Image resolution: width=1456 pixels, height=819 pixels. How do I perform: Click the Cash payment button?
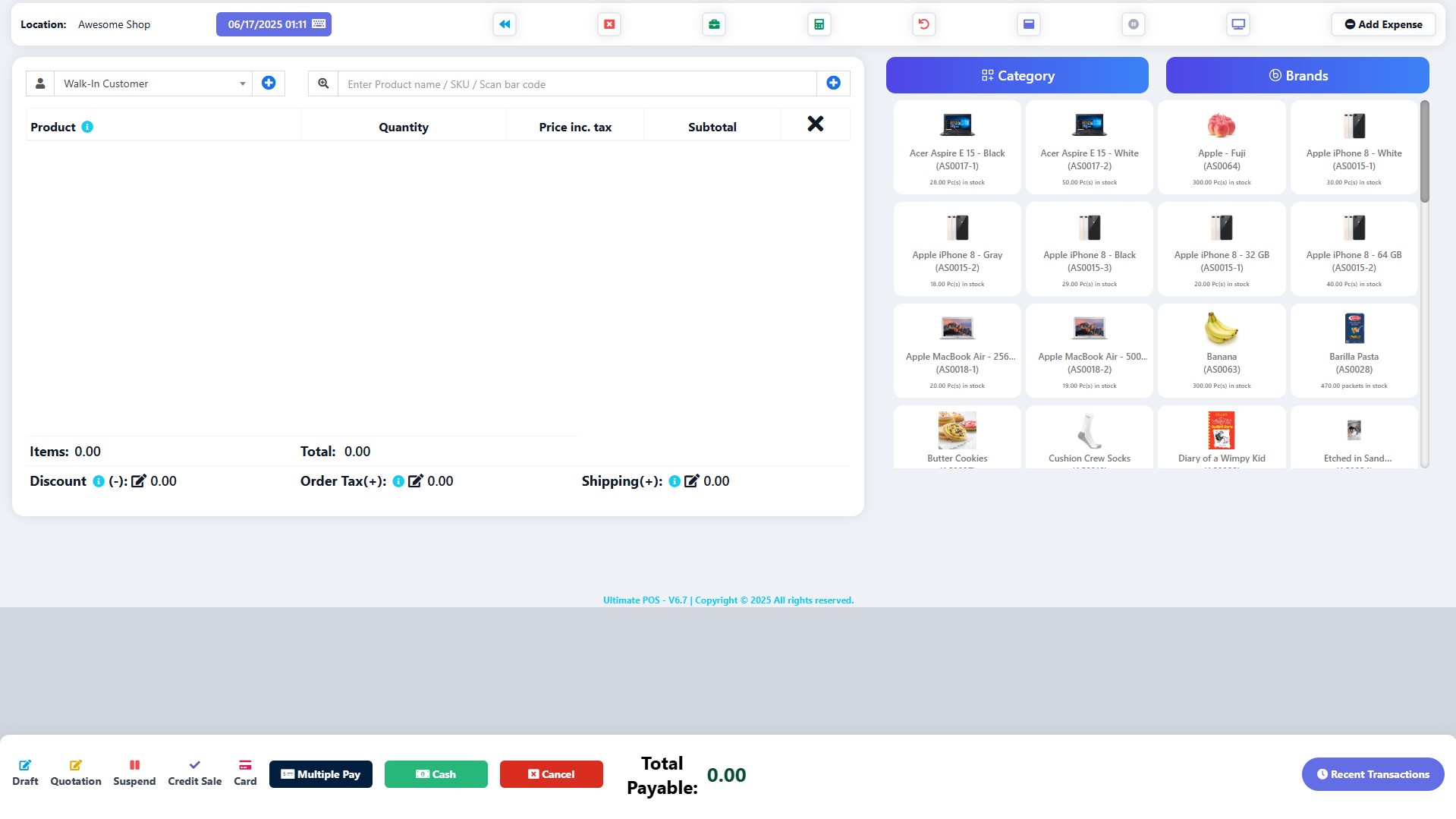(x=436, y=773)
